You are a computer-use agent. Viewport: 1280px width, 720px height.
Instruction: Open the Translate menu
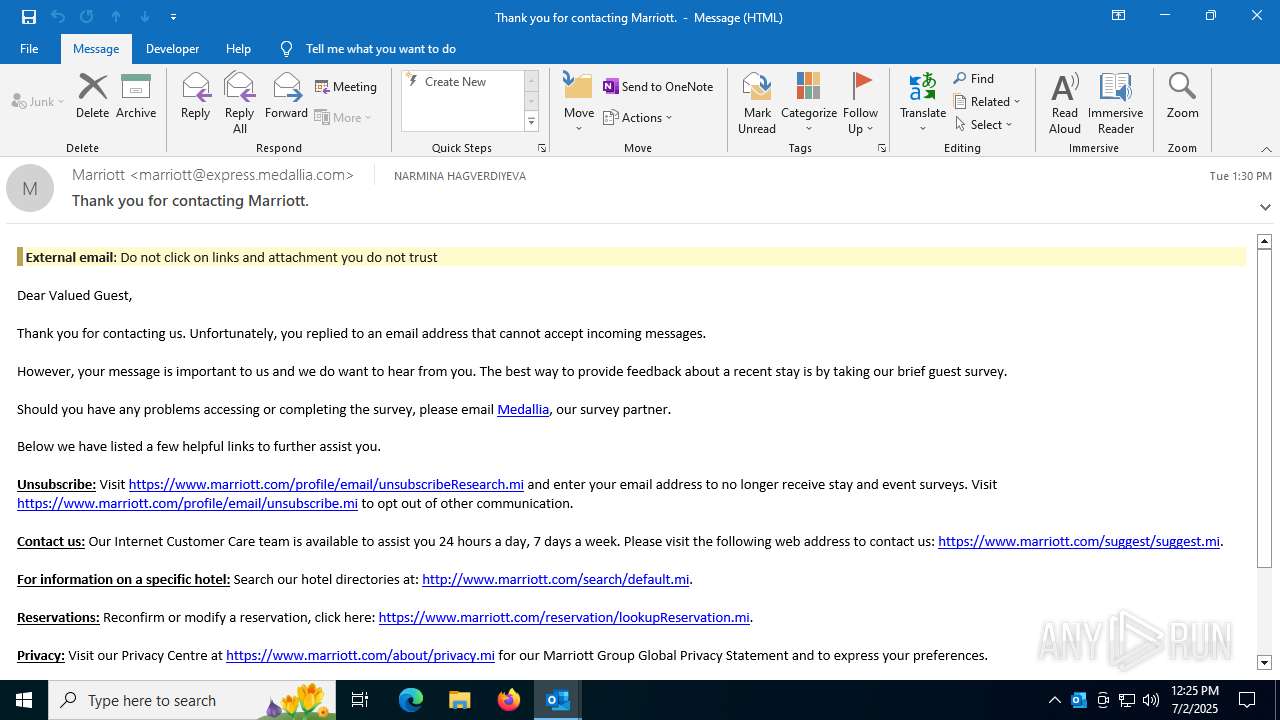923,103
